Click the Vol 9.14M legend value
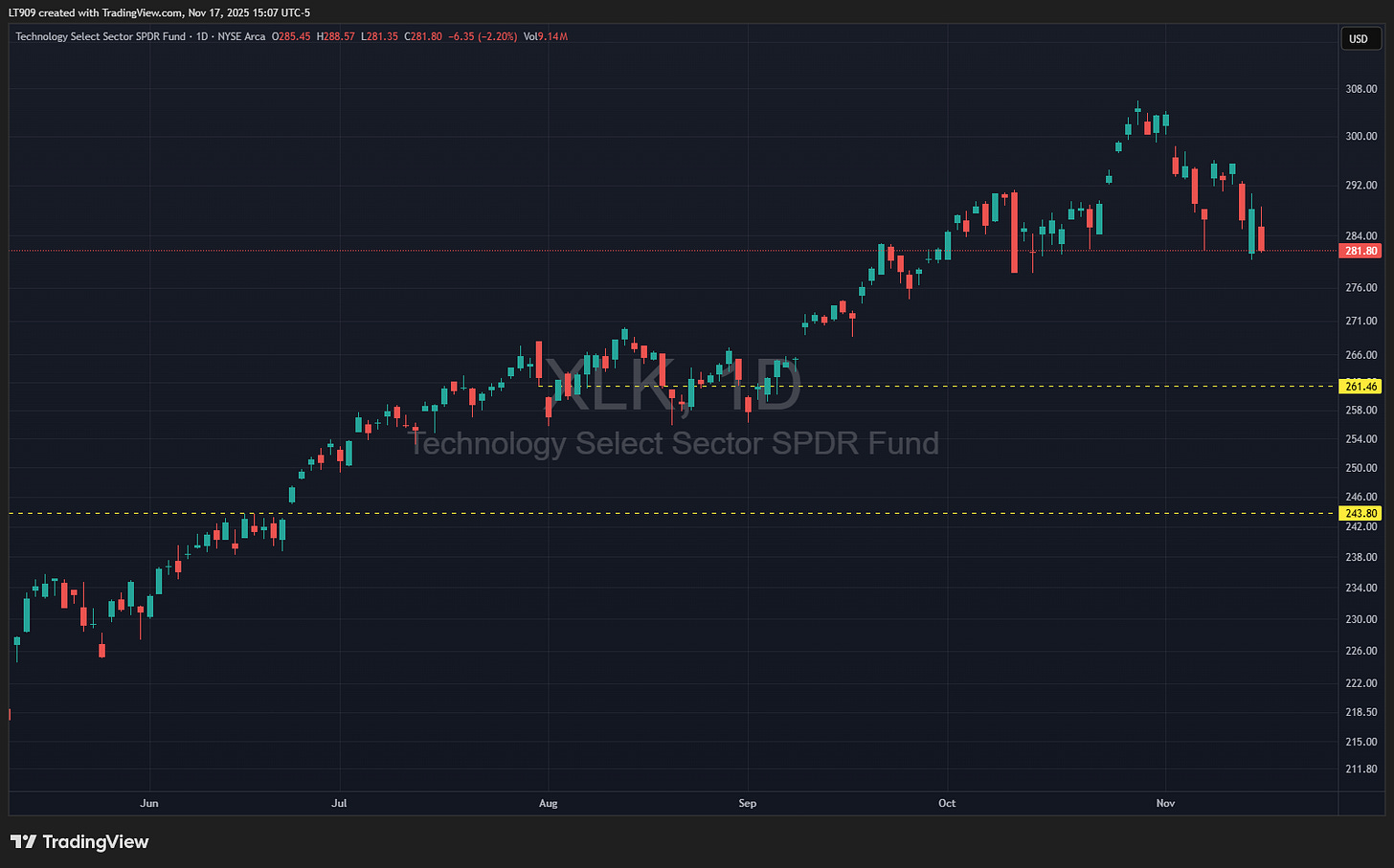The image size is (1394, 868). [546, 36]
